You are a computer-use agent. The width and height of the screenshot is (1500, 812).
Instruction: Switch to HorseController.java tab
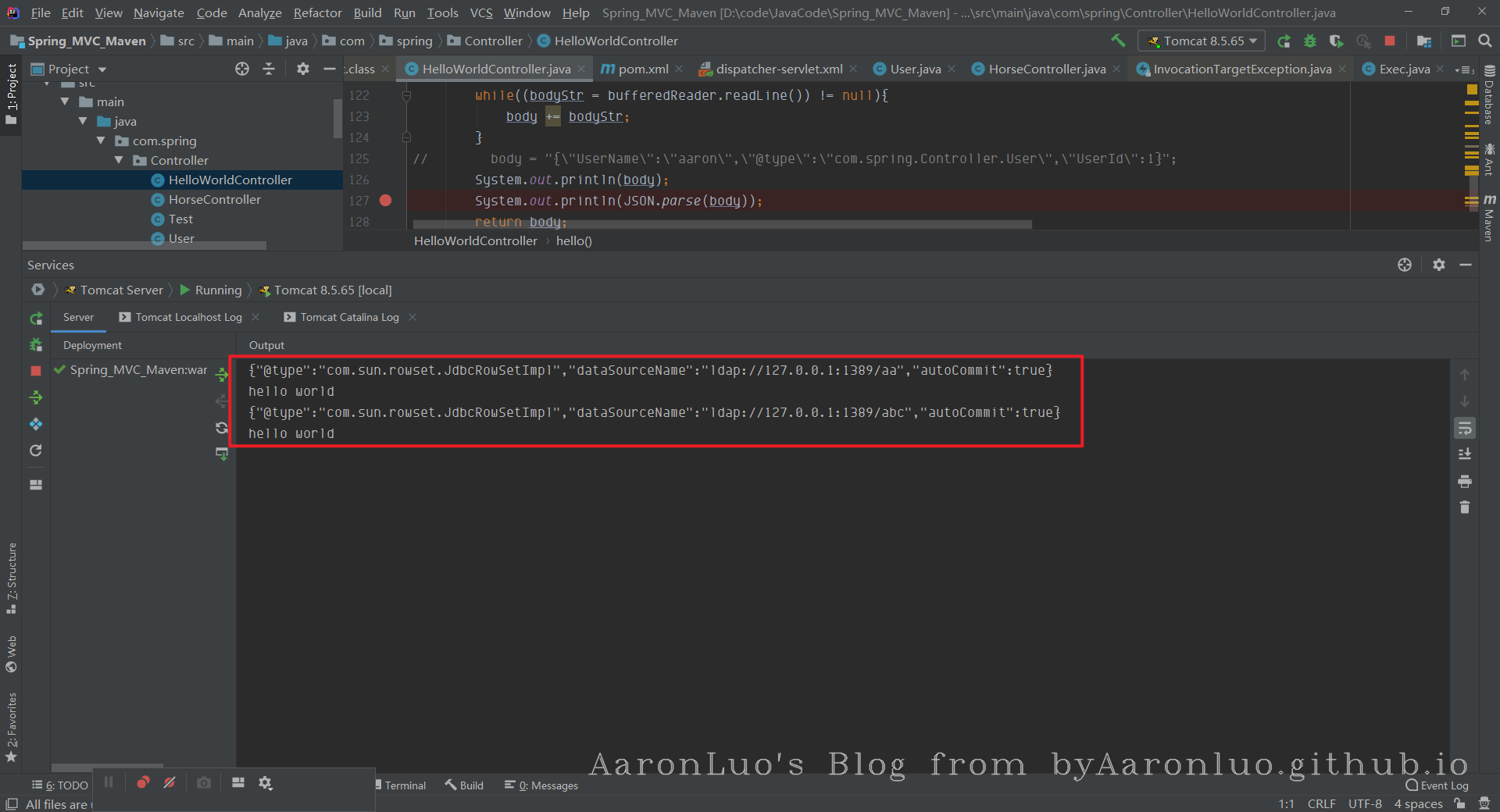1047,69
